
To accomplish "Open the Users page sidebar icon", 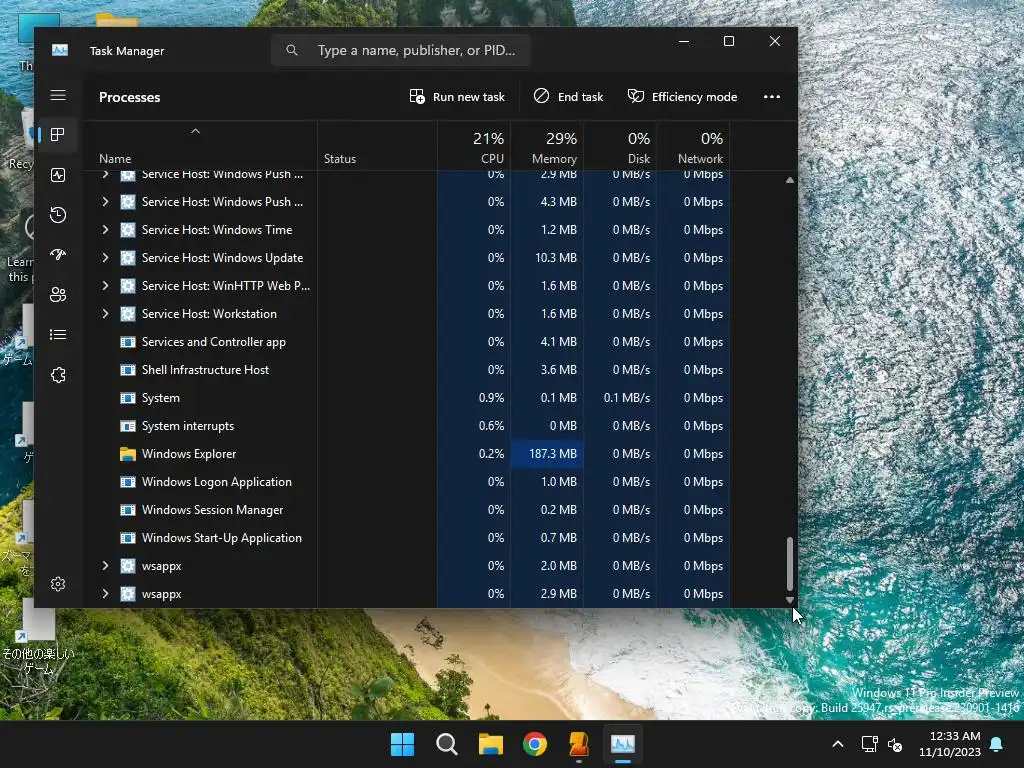I will click(x=58, y=295).
